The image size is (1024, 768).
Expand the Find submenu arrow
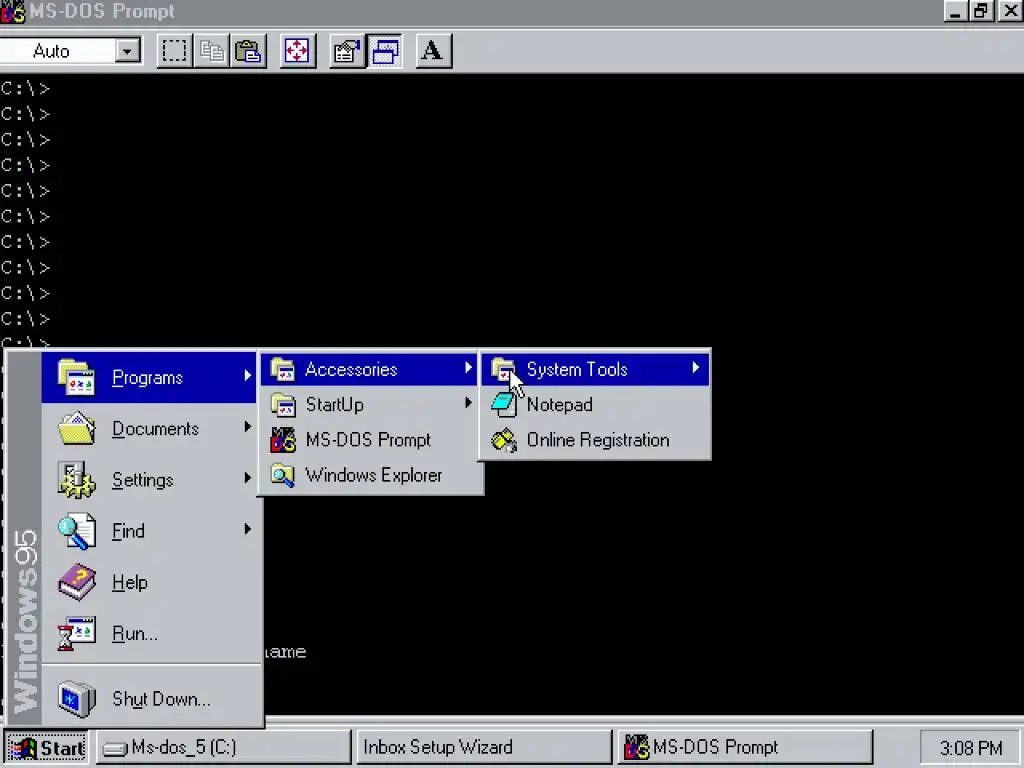point(248,529)
